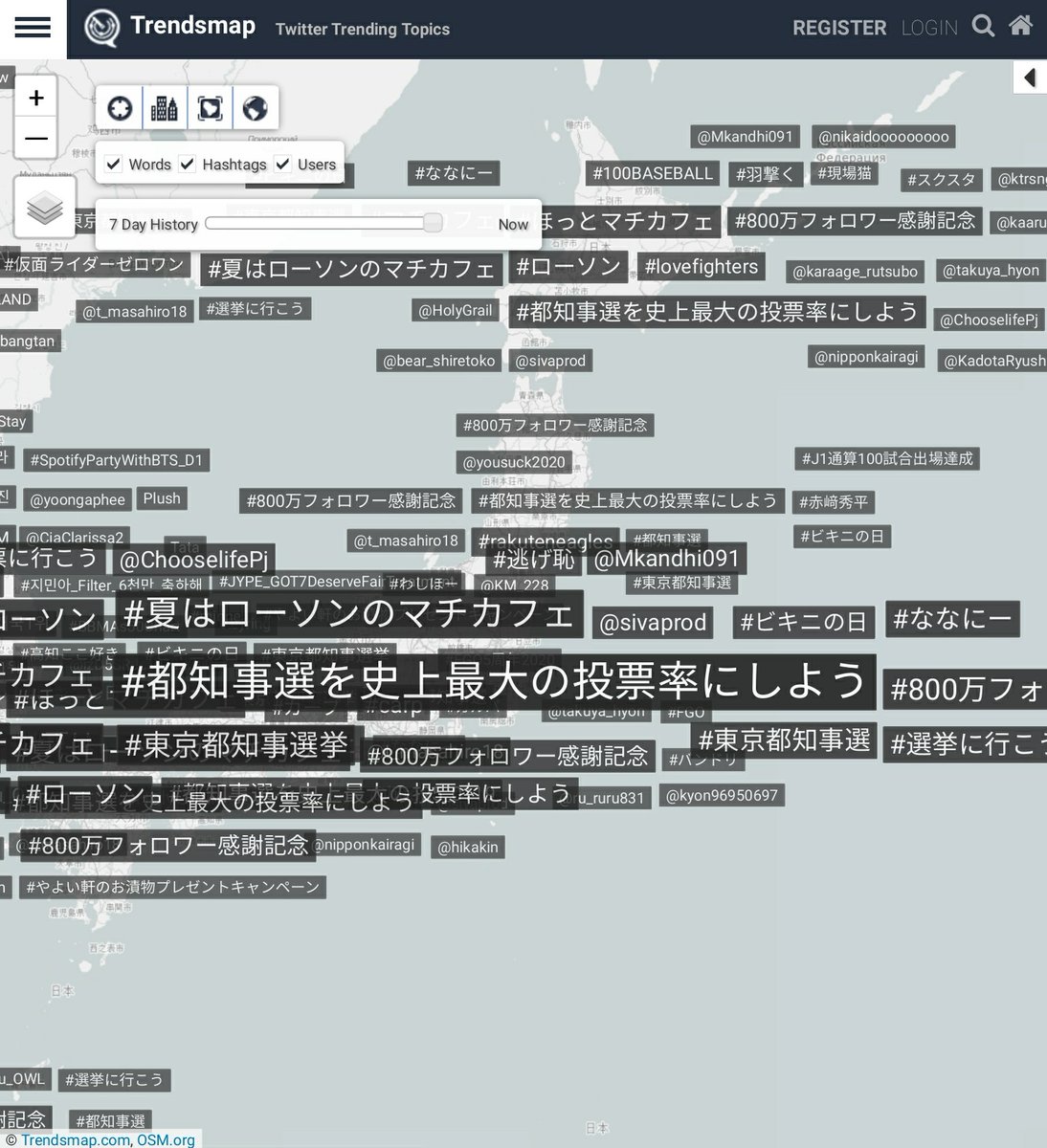
Task: Click the city buildings icon
Action: pos(165,108)
